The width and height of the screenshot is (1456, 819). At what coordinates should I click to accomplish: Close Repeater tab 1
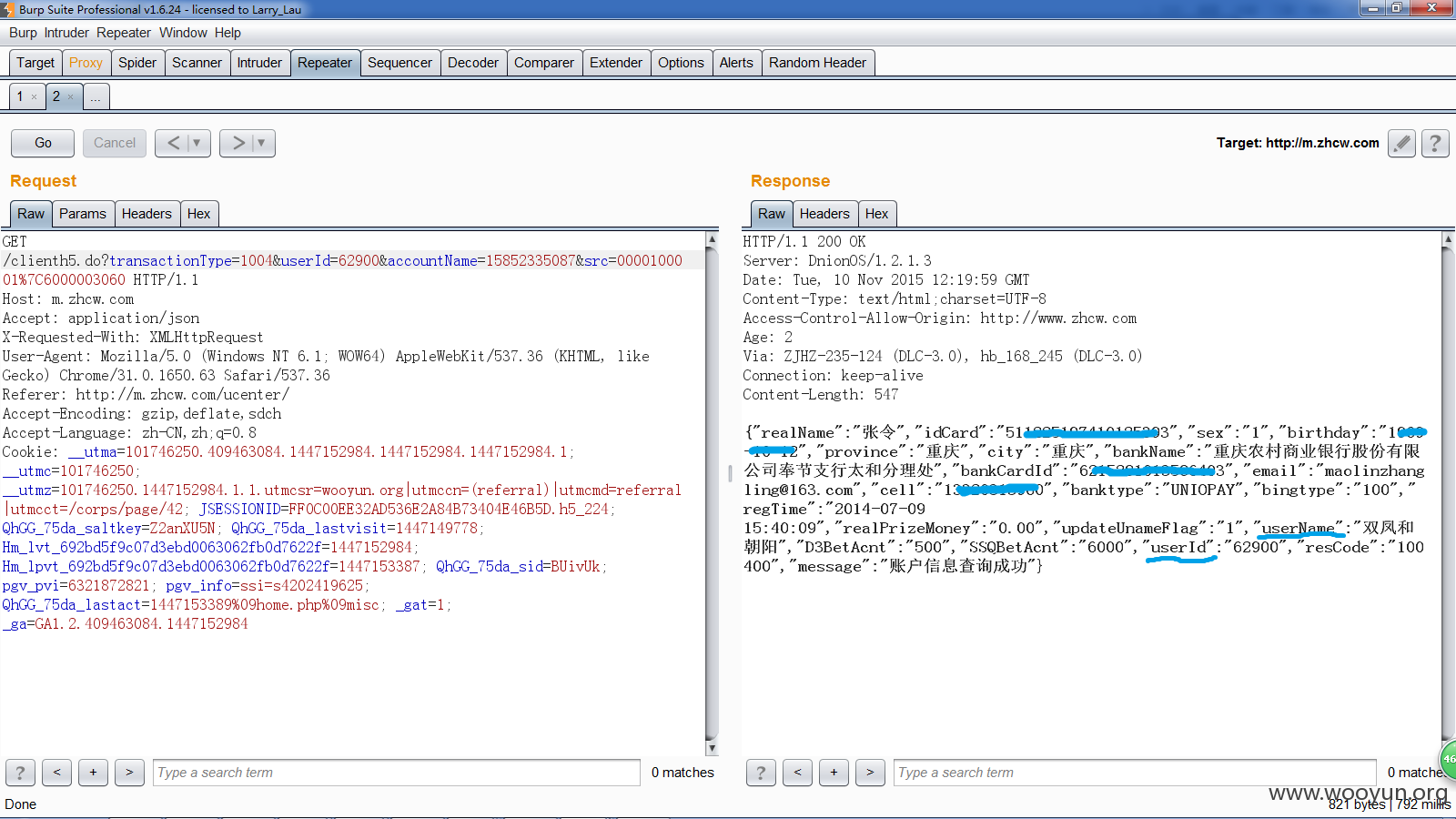tap(35, 97)
